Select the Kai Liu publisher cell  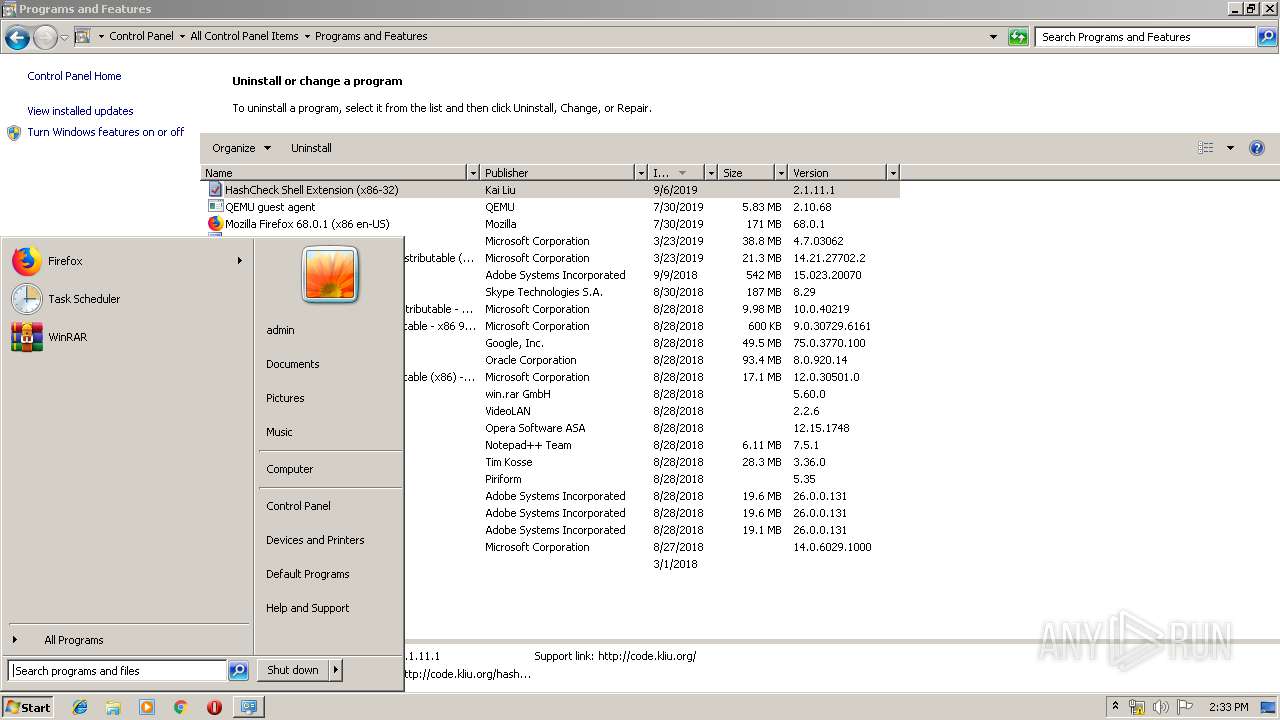(x=500, y=190)
